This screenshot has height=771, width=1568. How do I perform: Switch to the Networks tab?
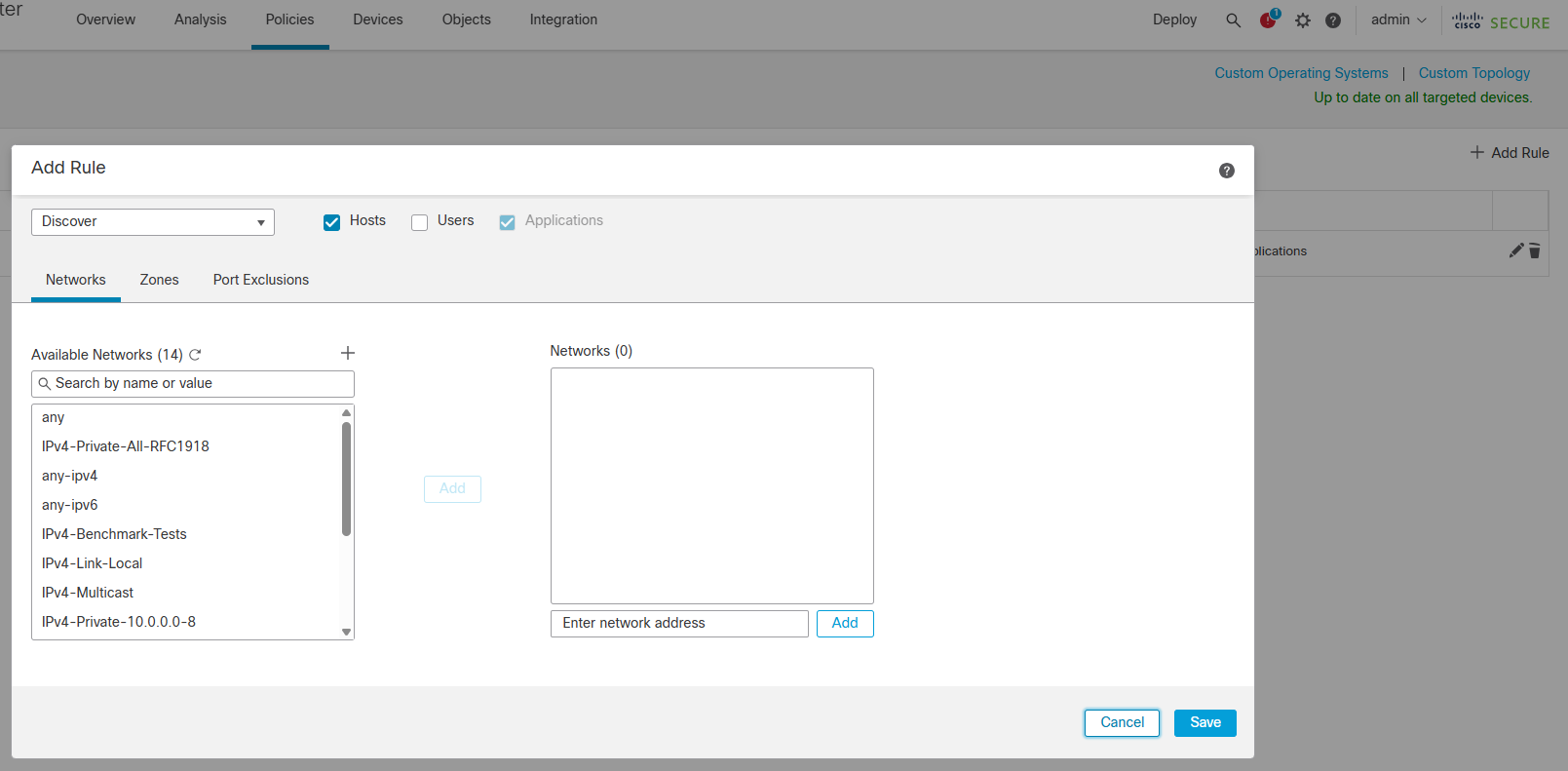pyautogui.click(x=76, y=280)
